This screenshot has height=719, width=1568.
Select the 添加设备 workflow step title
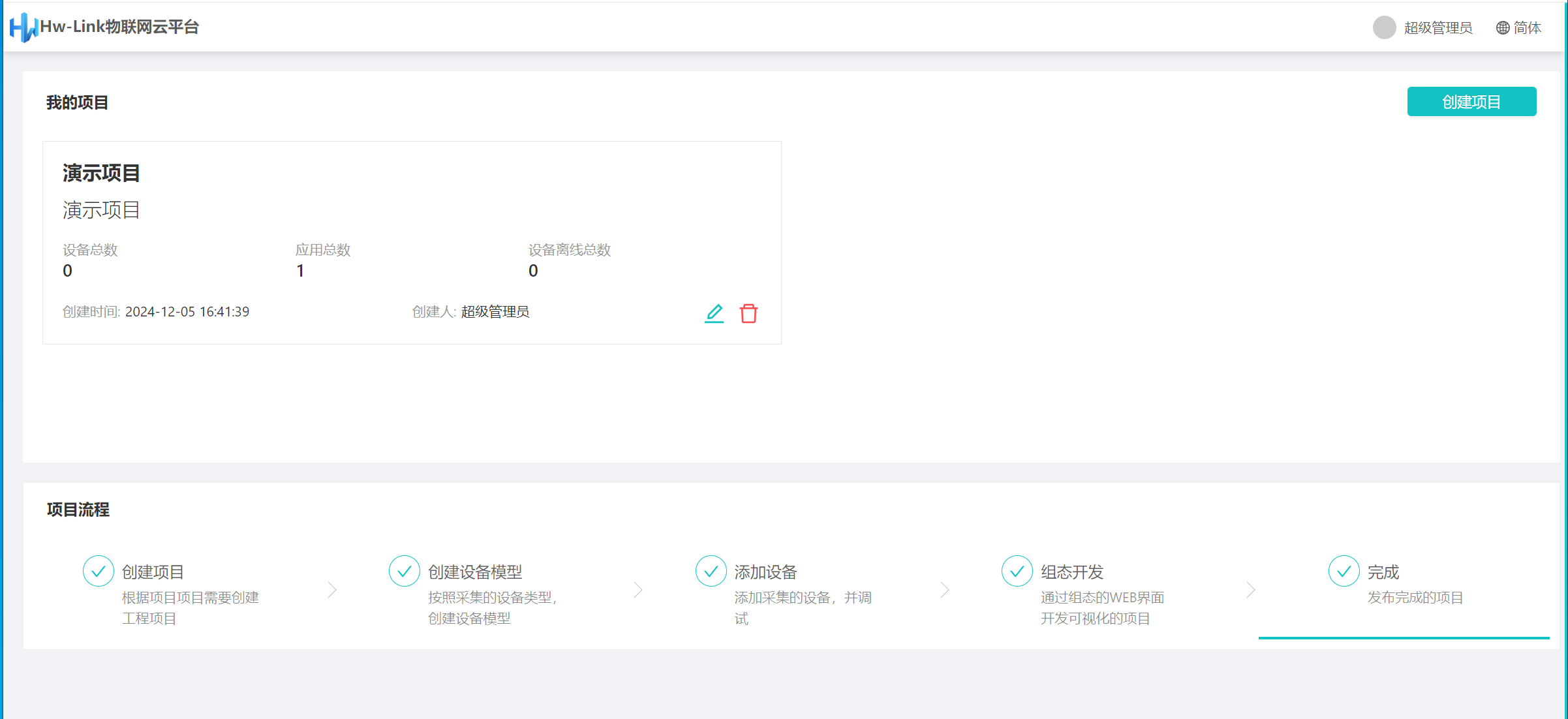[766, 572]
